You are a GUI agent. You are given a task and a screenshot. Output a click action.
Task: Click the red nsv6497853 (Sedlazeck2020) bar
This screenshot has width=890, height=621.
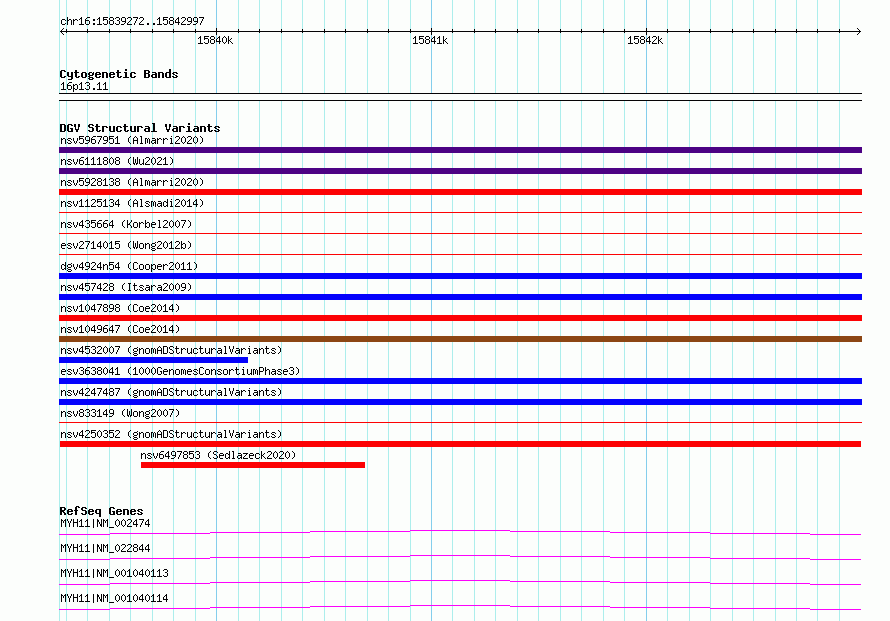[x=253, y=465]
